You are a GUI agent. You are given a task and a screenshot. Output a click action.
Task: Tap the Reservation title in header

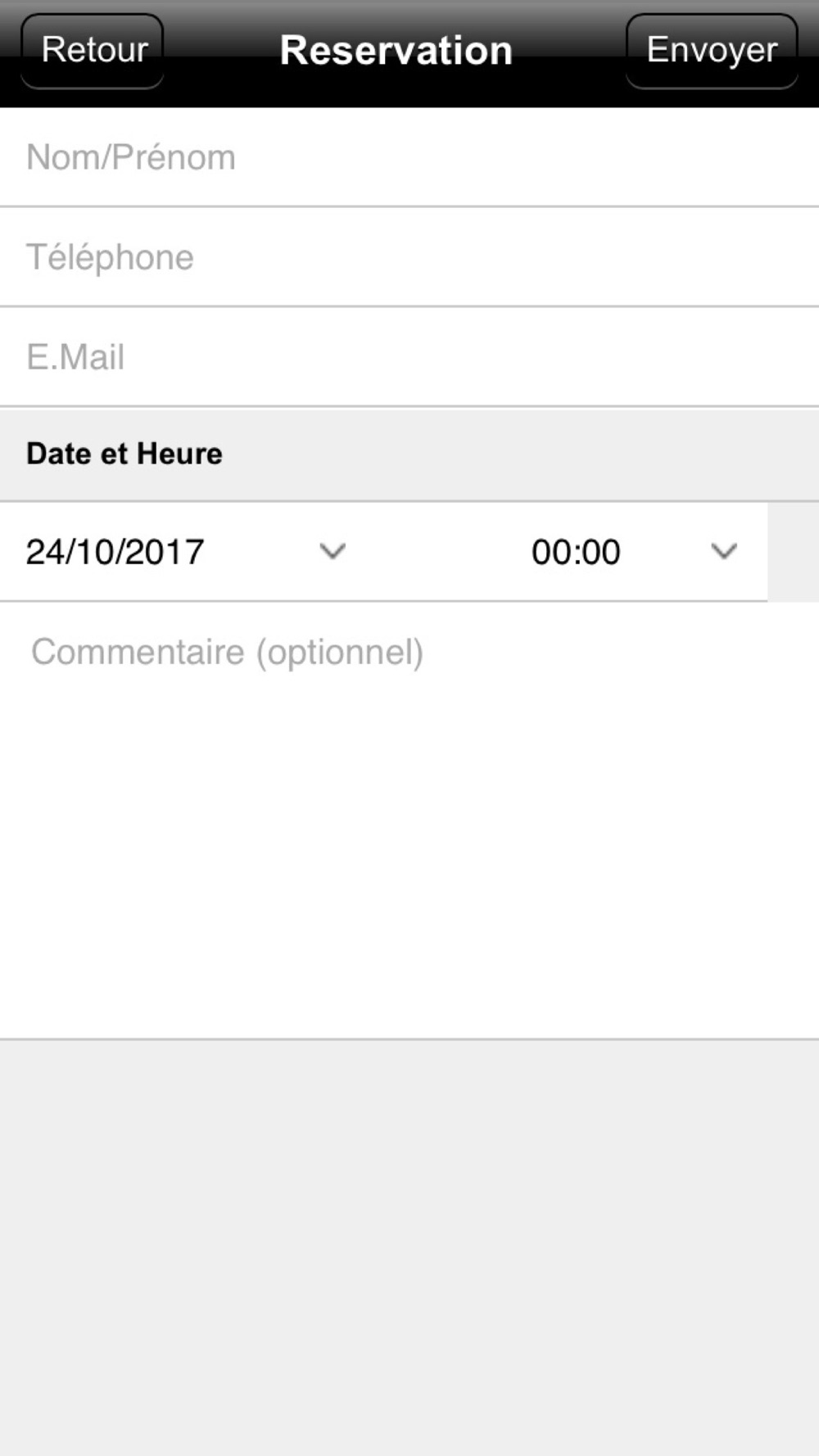pos(396,51)
